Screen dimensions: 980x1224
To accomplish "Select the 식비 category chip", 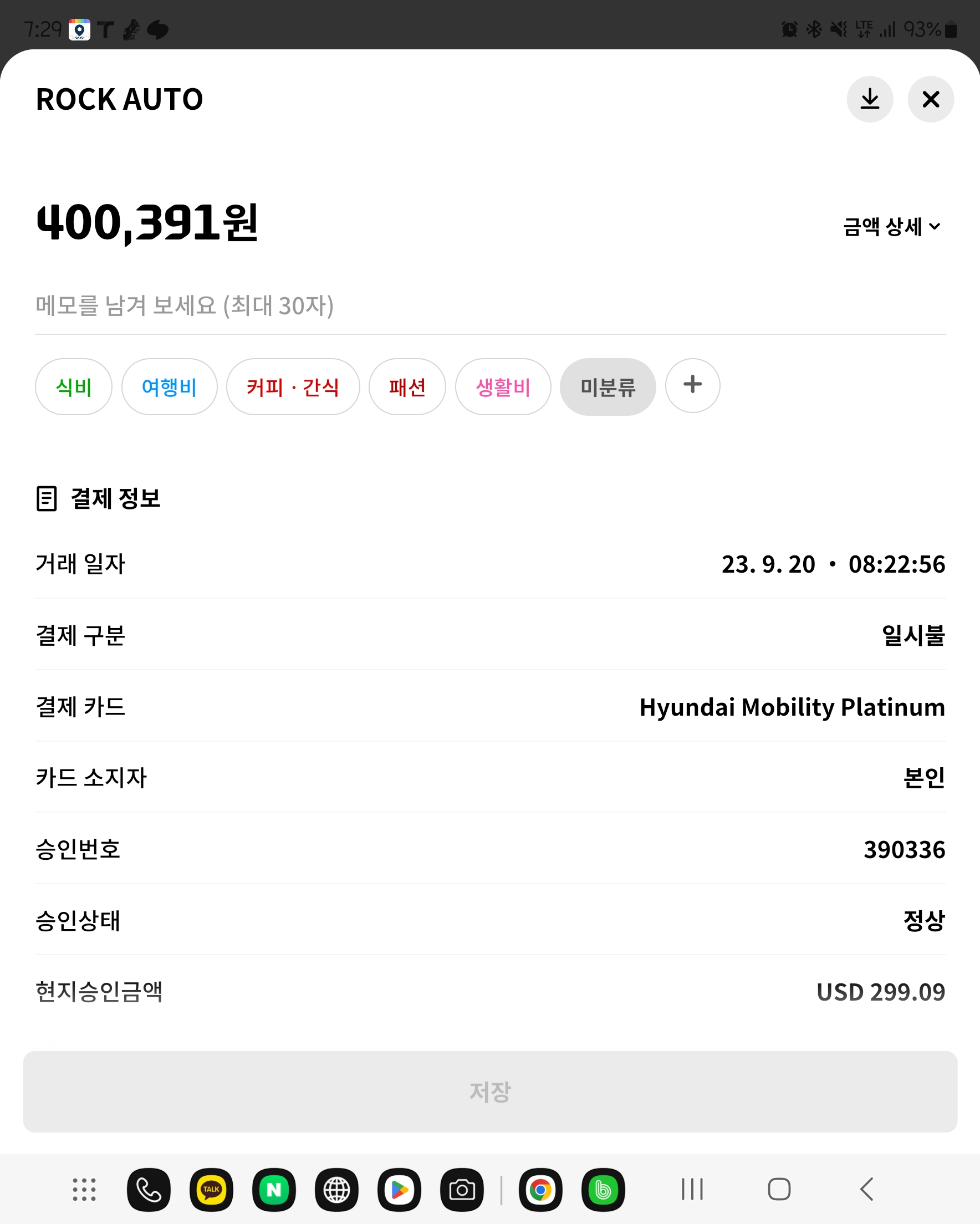I will click(x=74, y=386).
